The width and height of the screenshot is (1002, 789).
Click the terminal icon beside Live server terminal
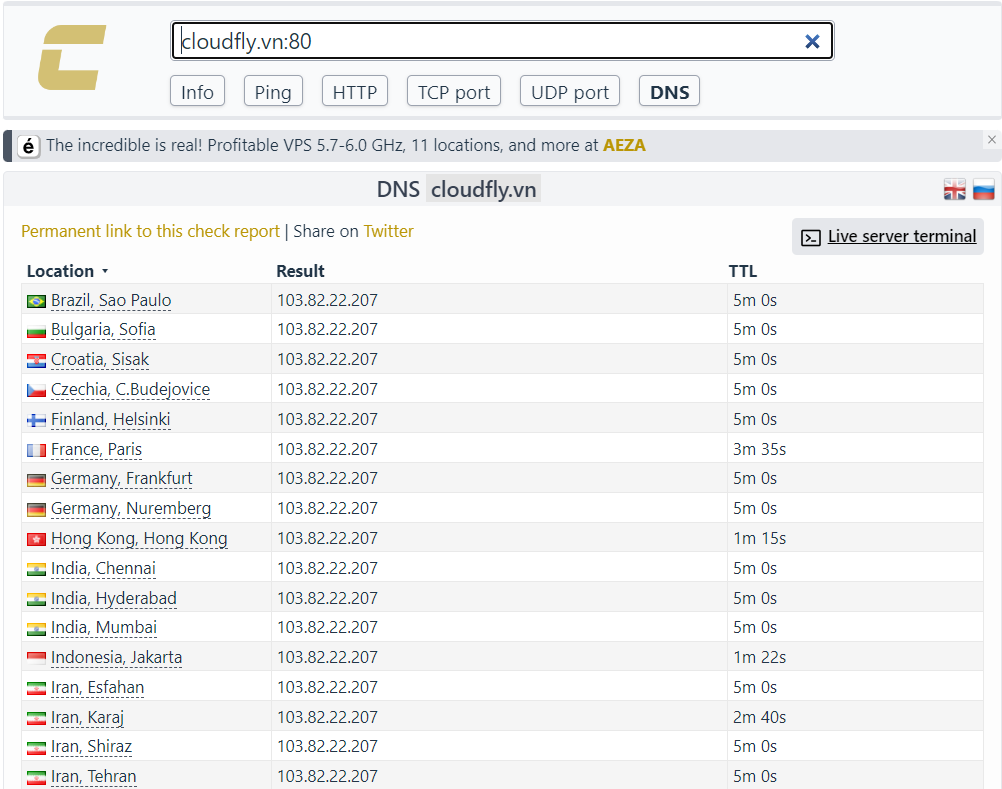[x=811, y=238]
